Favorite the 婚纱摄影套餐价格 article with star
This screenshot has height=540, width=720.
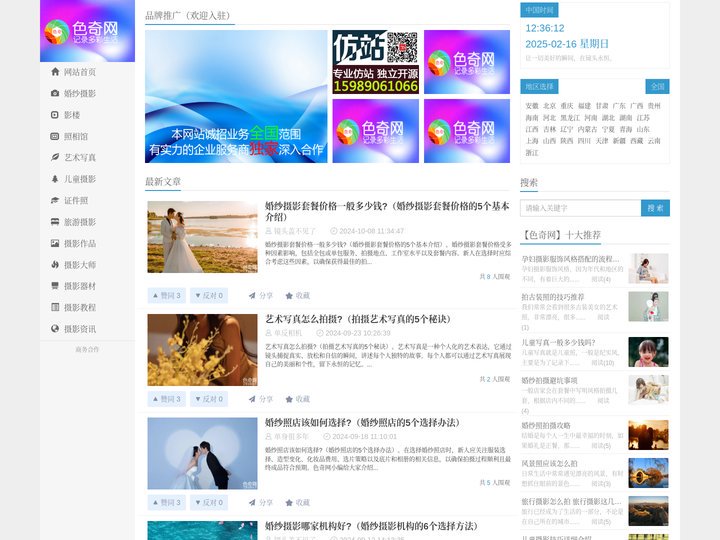298,296
